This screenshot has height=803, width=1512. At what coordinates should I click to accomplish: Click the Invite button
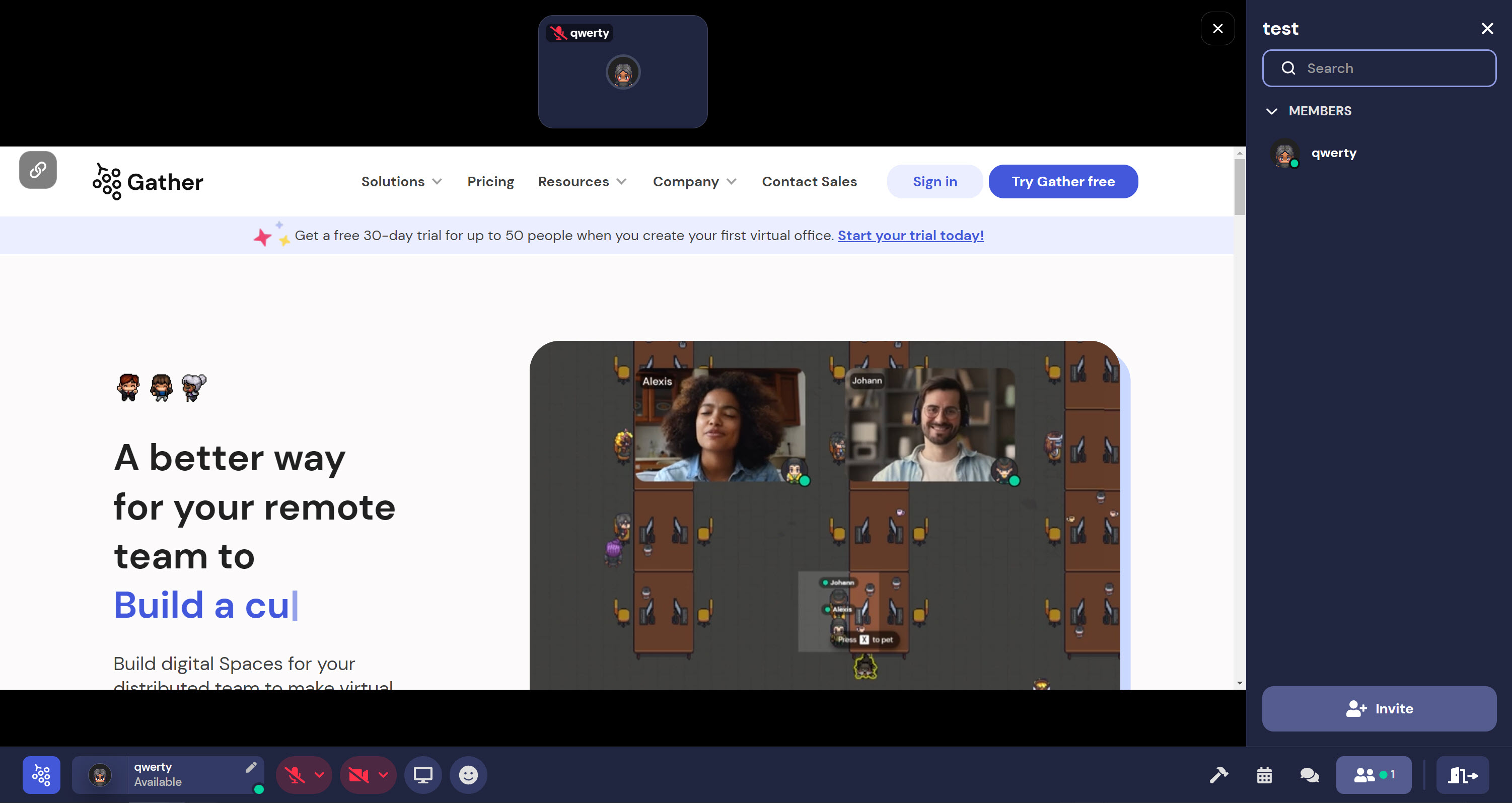(x=1379, y=708)
